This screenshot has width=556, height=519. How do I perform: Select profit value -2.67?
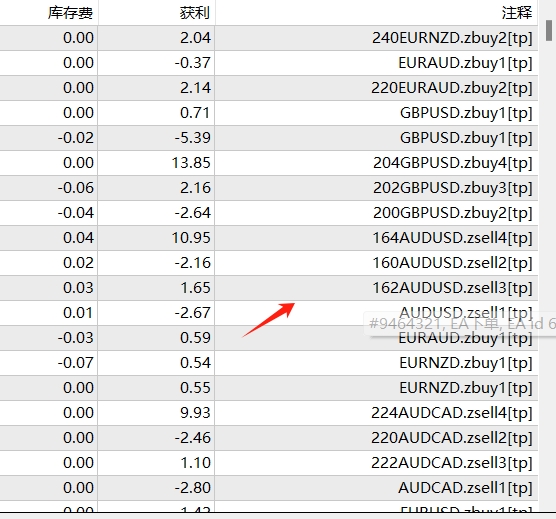point(193,313)
